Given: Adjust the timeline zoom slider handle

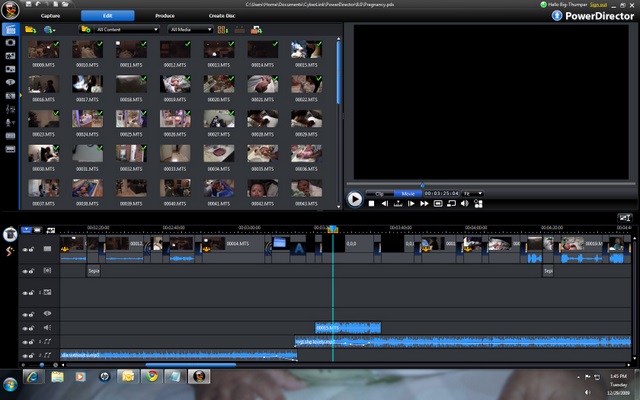Looking at the screenshot, I should pyautogui.click(x=42, y=365).
